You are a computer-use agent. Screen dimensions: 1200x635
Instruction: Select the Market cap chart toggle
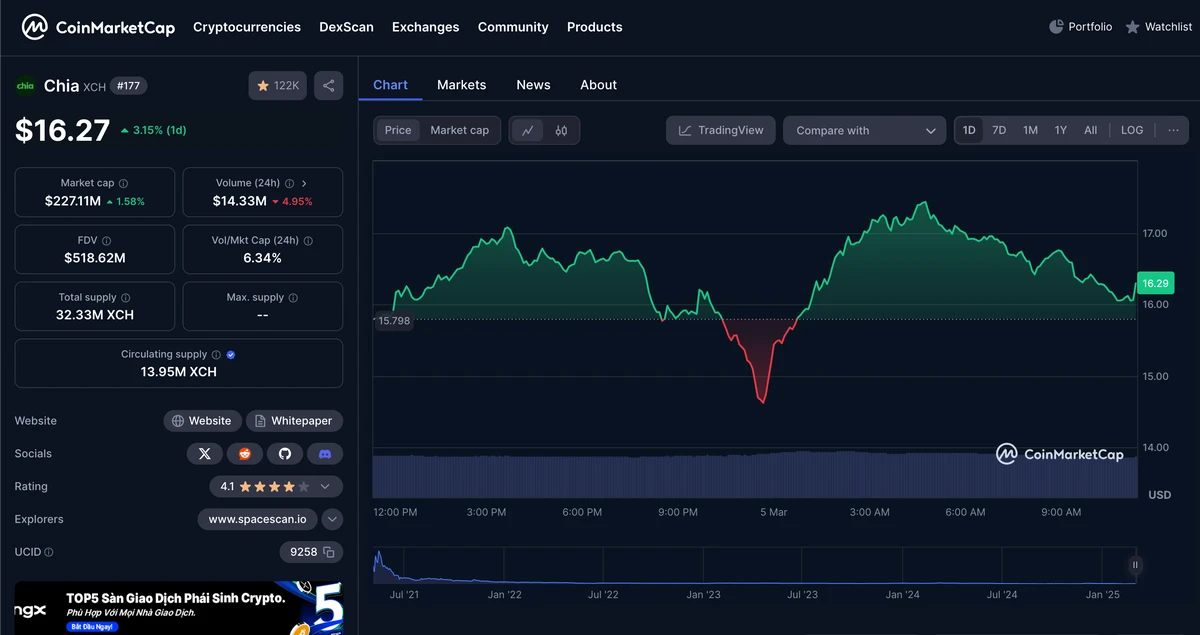tap(460, 130)
